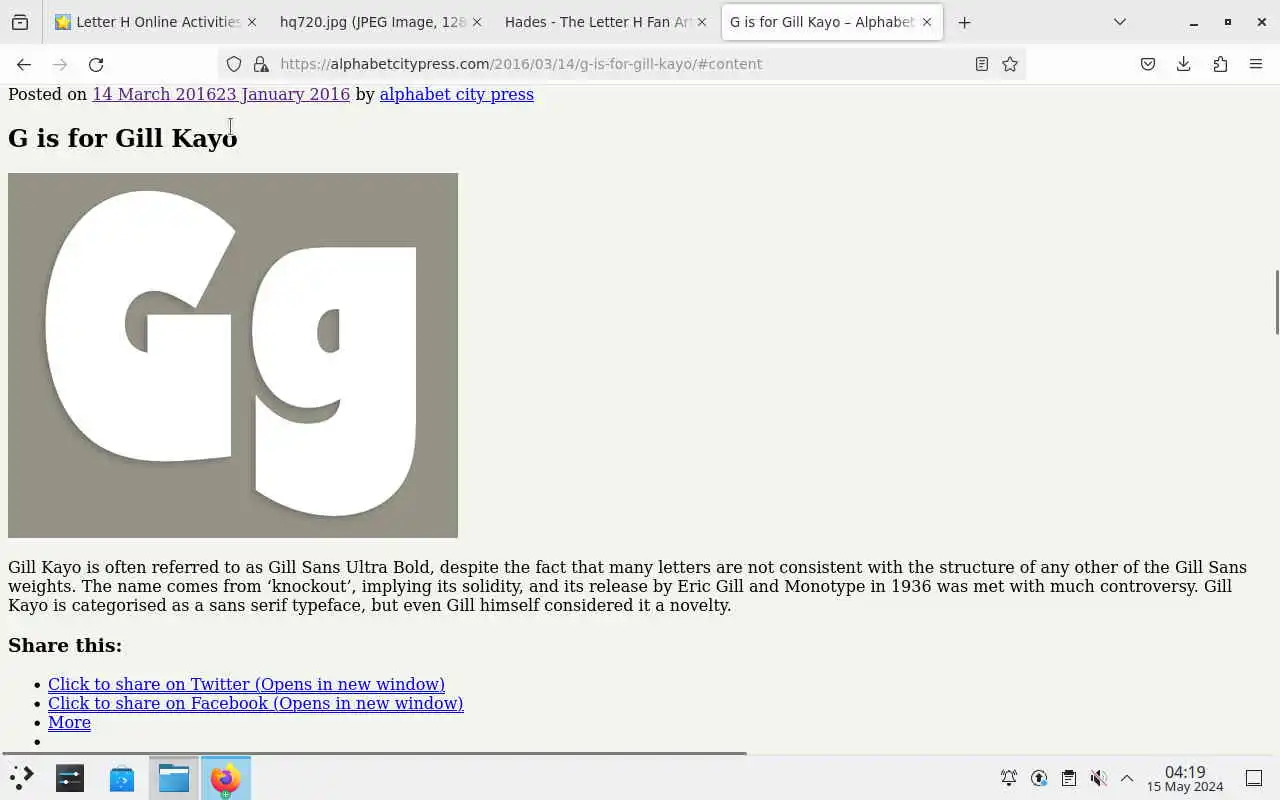The image size is (1280, 800).
Task: Open the Firefox application menu
Action: tap(1256, 64)
